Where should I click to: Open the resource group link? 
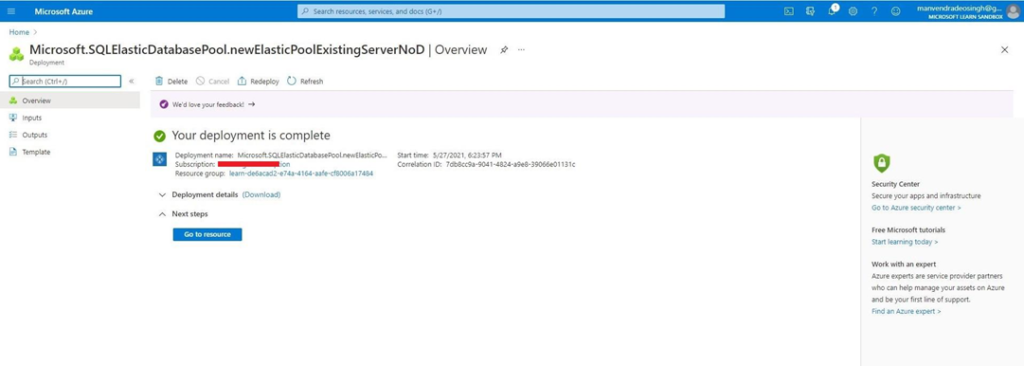[x=301, y=173]
